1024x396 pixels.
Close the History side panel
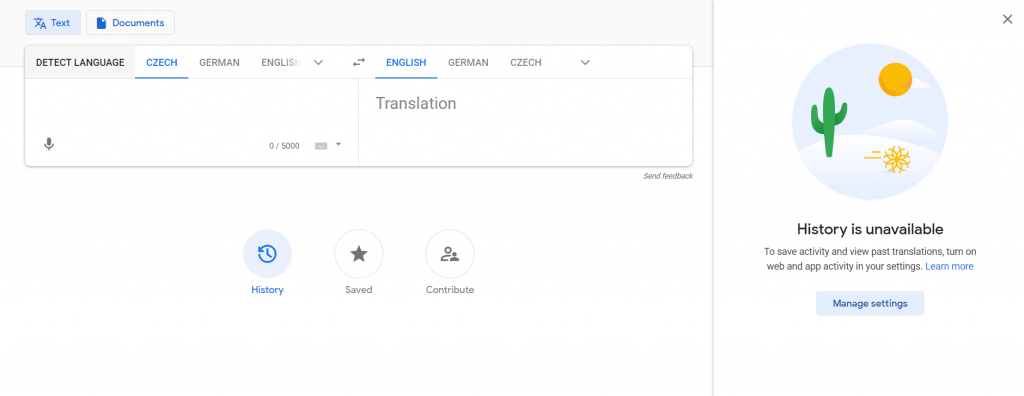(1007, 20)
